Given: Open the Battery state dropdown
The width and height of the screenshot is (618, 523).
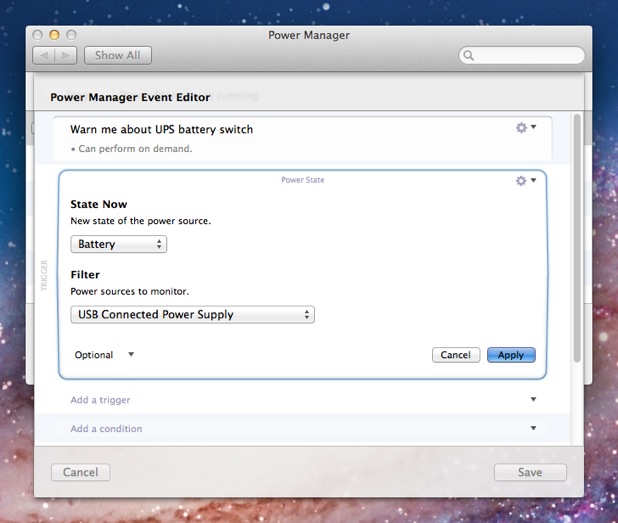Looking at the screenshot, I should pyautogui.click(x=119, y=244).
